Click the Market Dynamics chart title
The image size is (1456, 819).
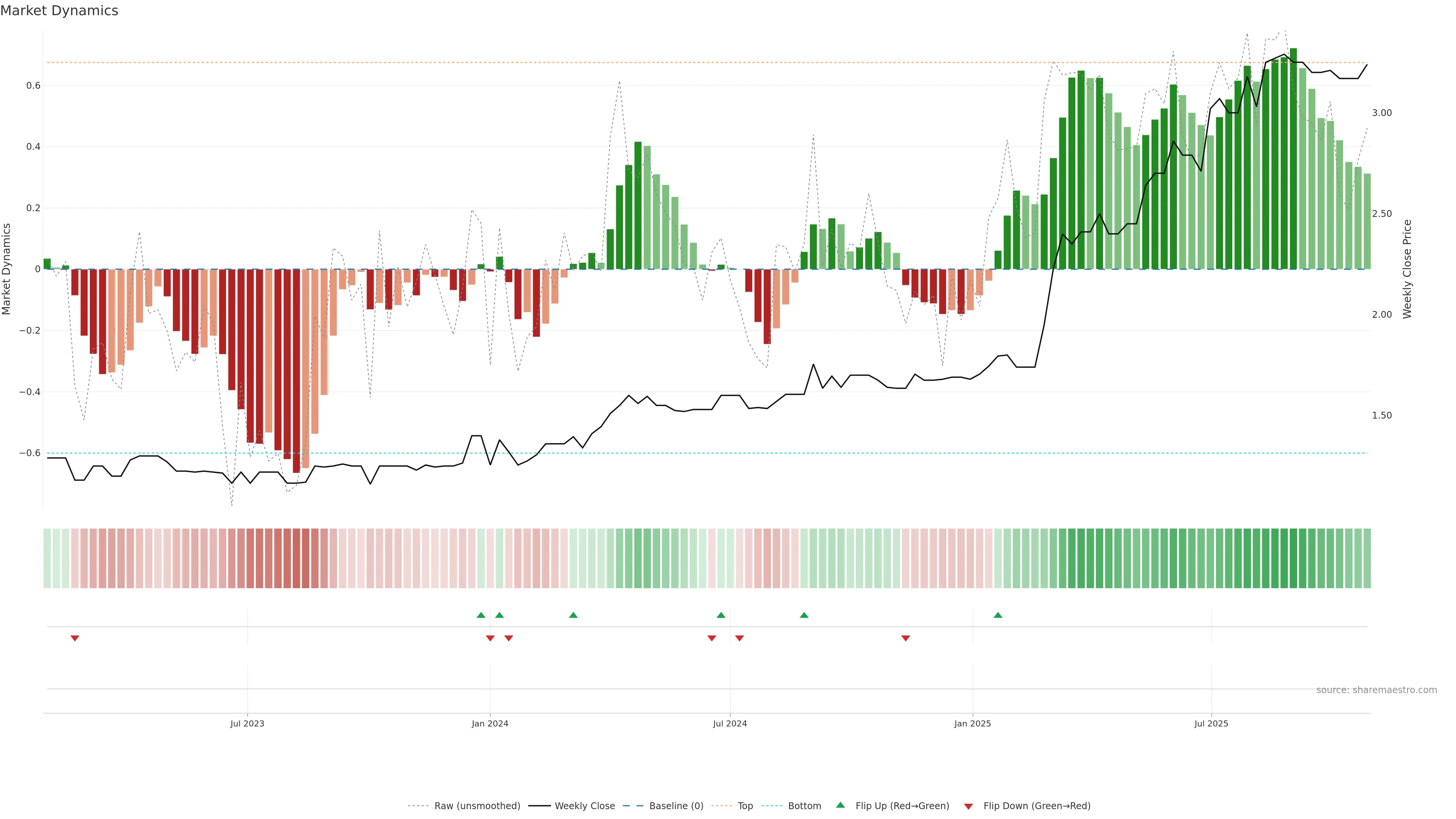[x=60, y=11]
